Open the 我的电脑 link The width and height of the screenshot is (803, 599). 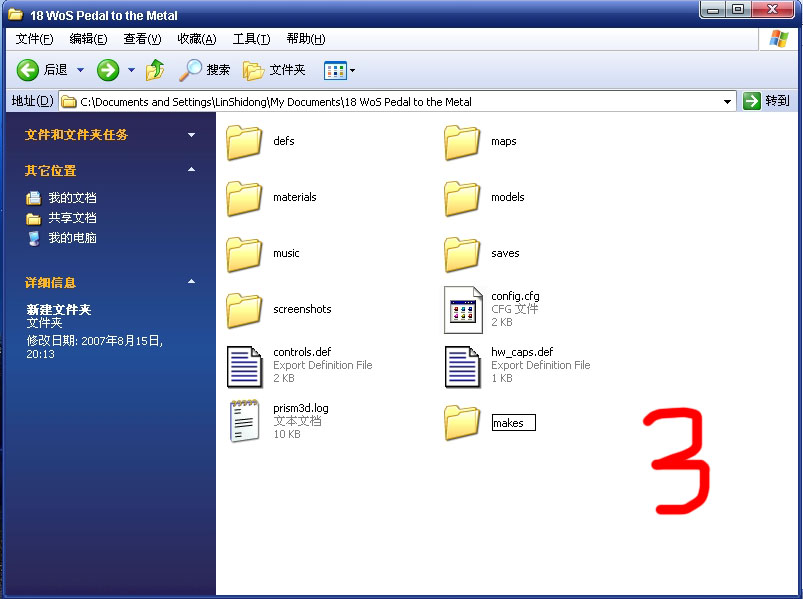click(x=72, y=238)
